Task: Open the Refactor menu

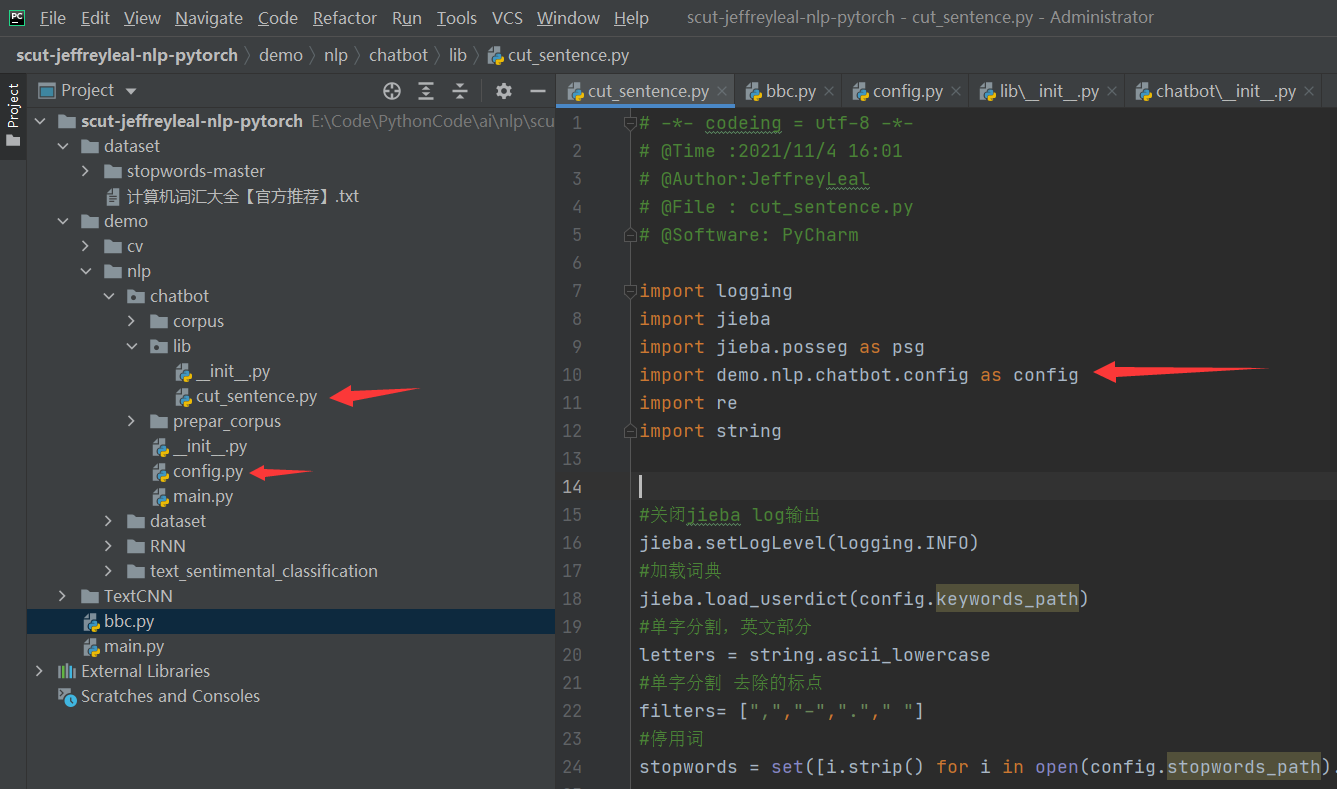Action: coord(345,18)
